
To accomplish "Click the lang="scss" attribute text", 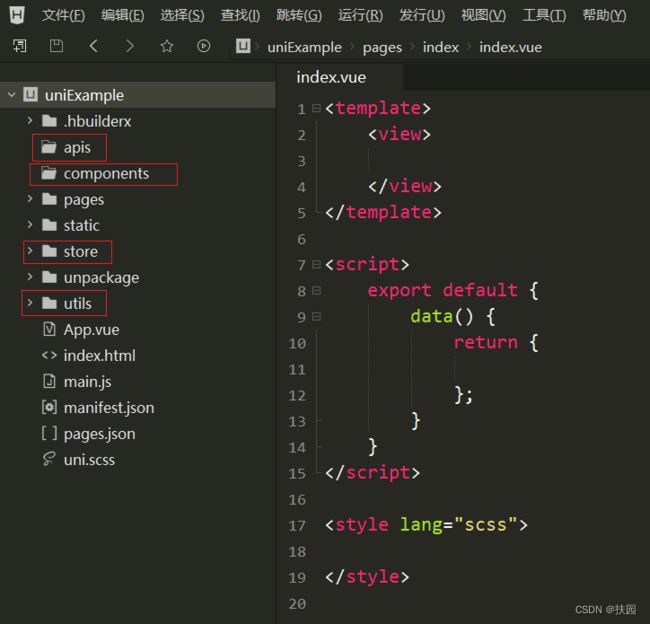I will click(459, 524).
